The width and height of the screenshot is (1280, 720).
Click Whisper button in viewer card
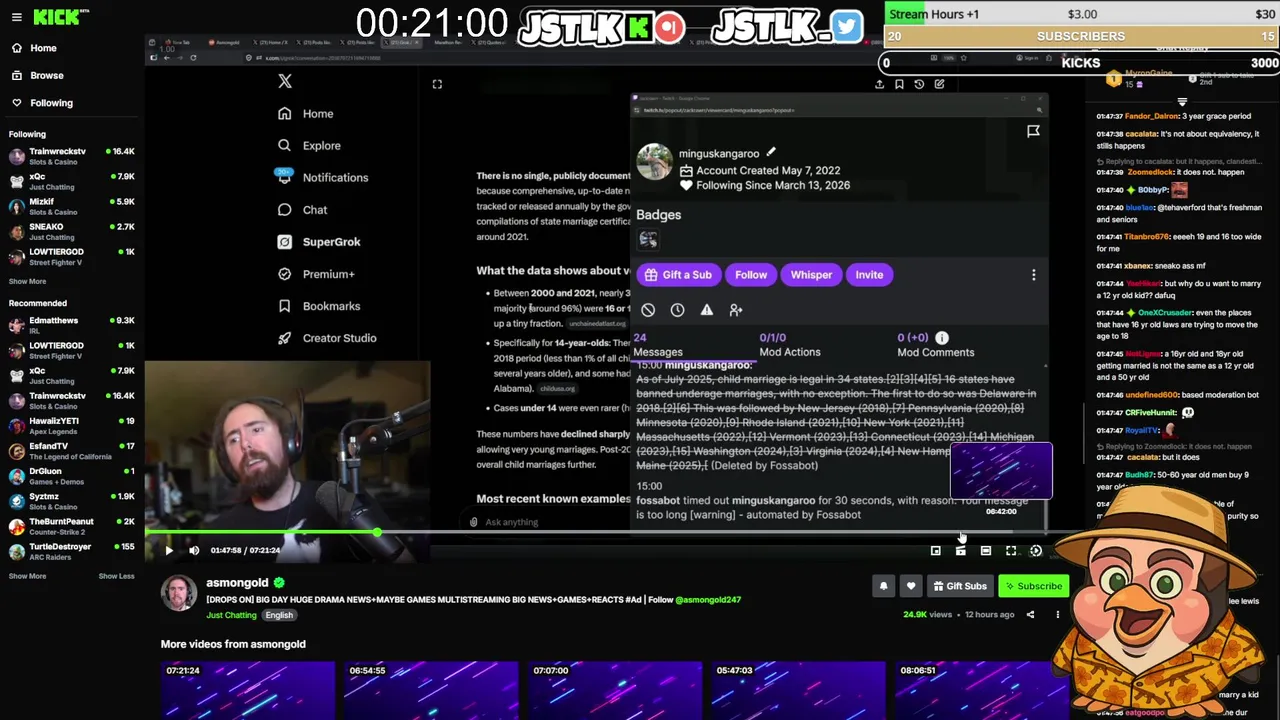811,275
